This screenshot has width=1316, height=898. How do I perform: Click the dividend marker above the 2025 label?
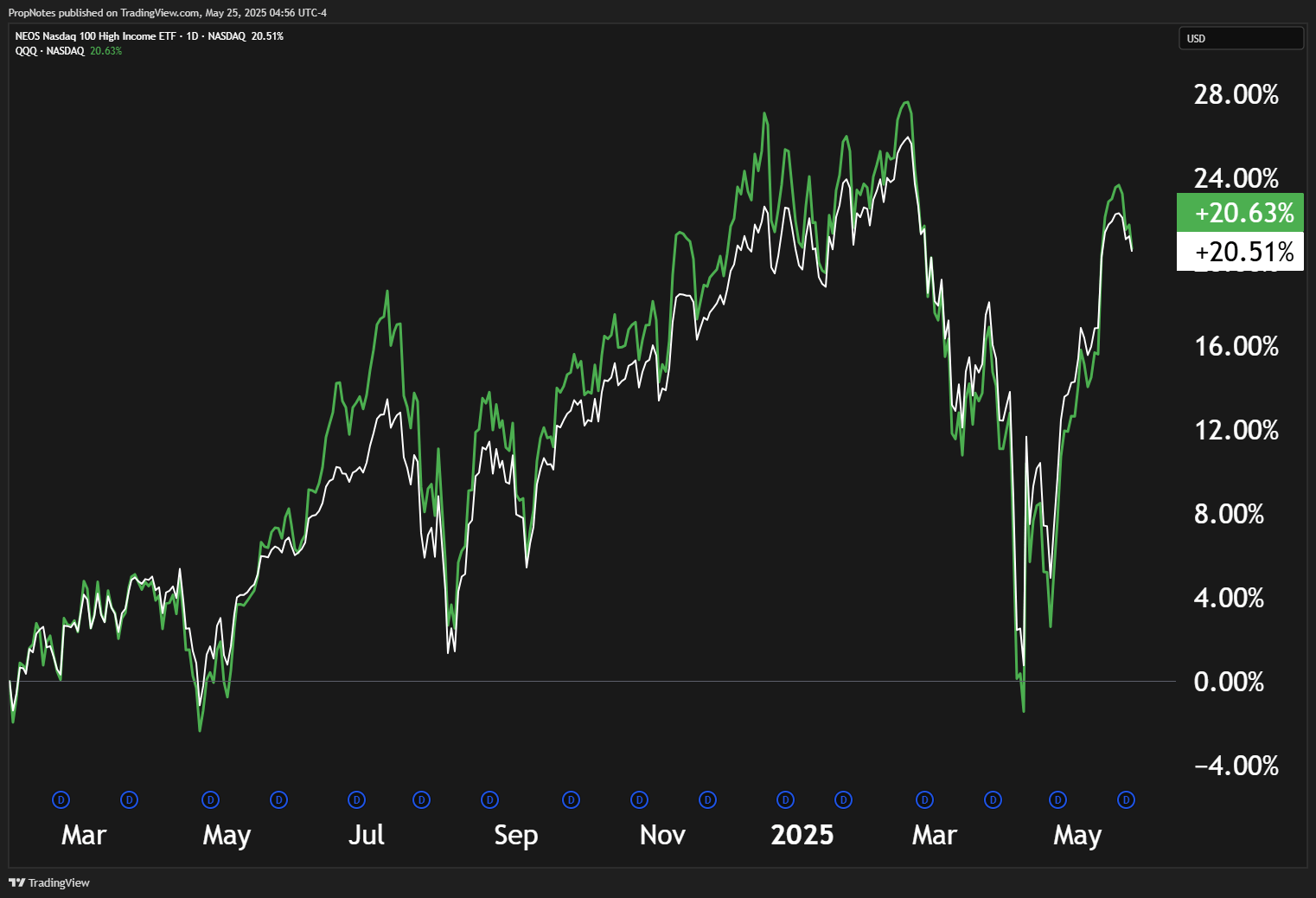[785, 800]
